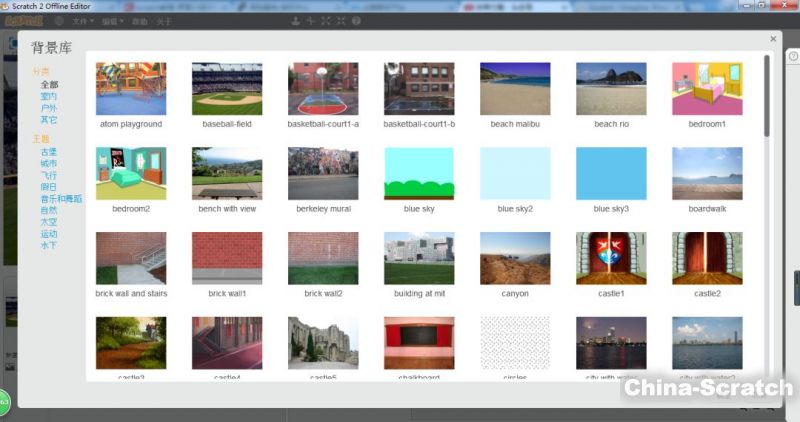Open the 文件 dropdown menu

82,21
